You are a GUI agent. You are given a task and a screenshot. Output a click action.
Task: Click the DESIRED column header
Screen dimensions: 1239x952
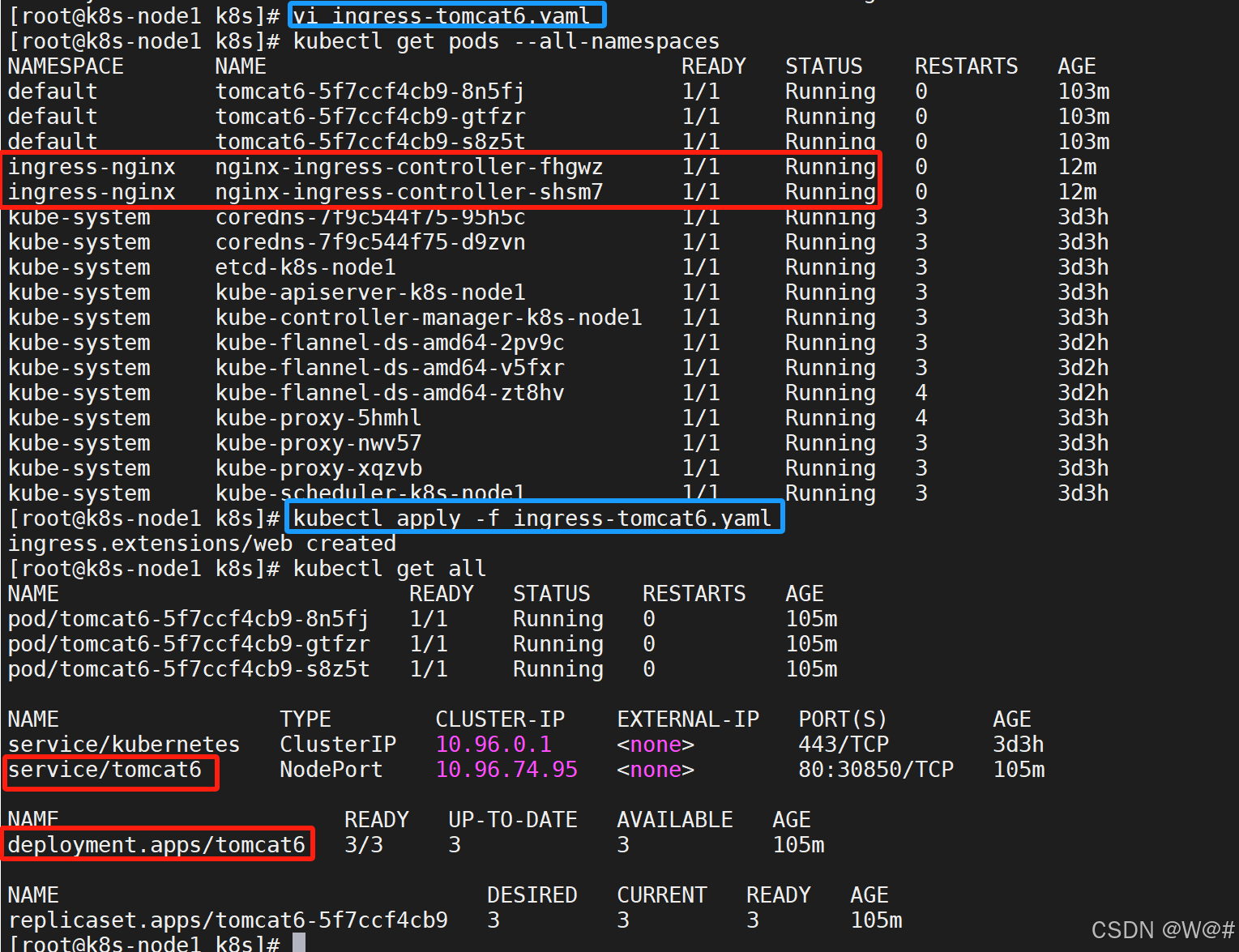[532, 895]
